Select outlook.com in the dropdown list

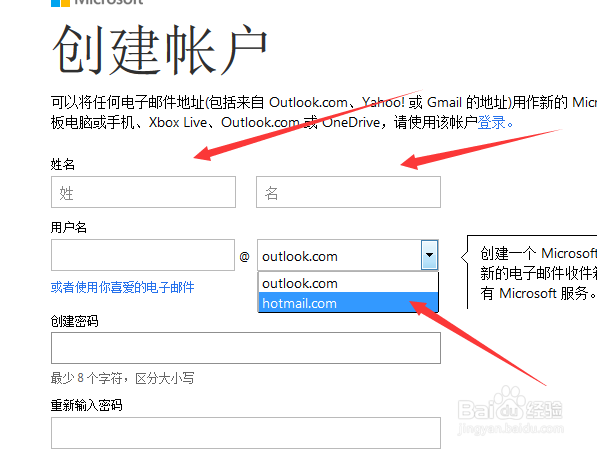pyautogui.click(x=348, y=283)
